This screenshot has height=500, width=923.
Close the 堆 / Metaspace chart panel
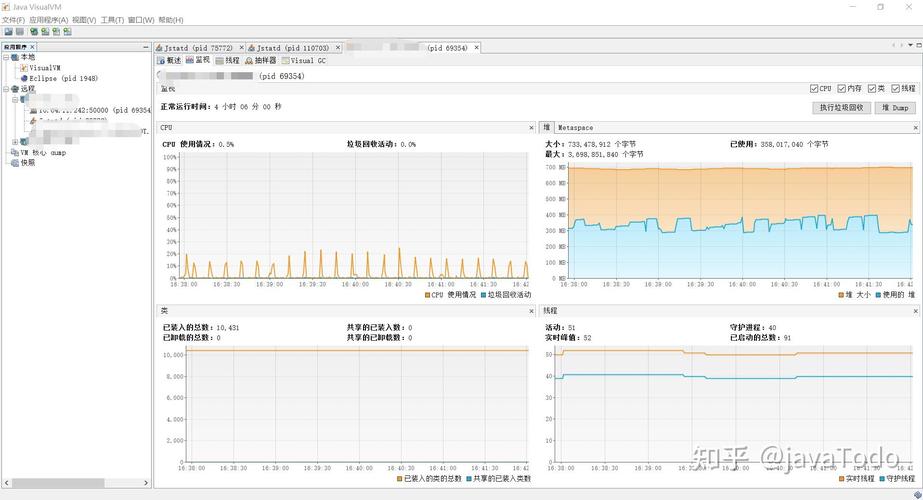(915, 127)
